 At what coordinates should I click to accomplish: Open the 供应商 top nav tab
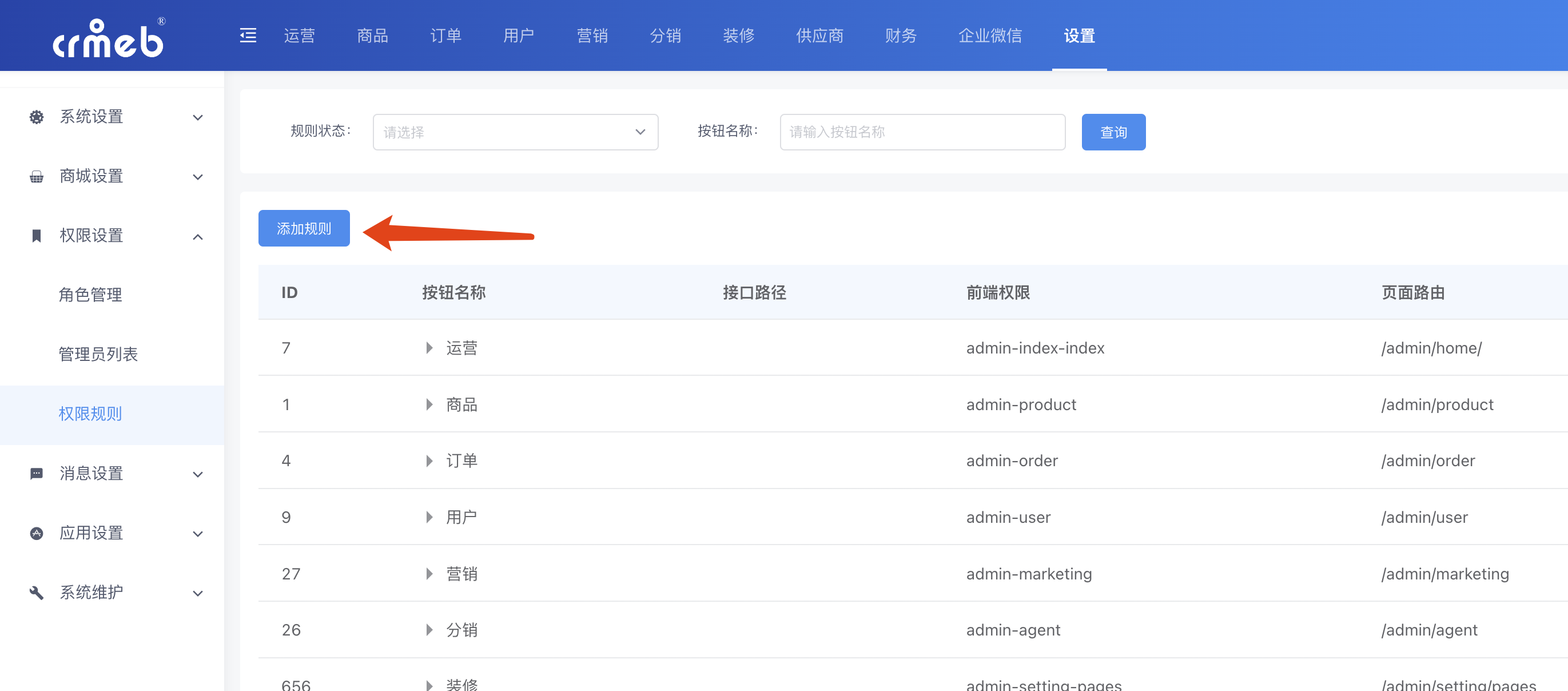pyautogui.click(x=819, y=36)
